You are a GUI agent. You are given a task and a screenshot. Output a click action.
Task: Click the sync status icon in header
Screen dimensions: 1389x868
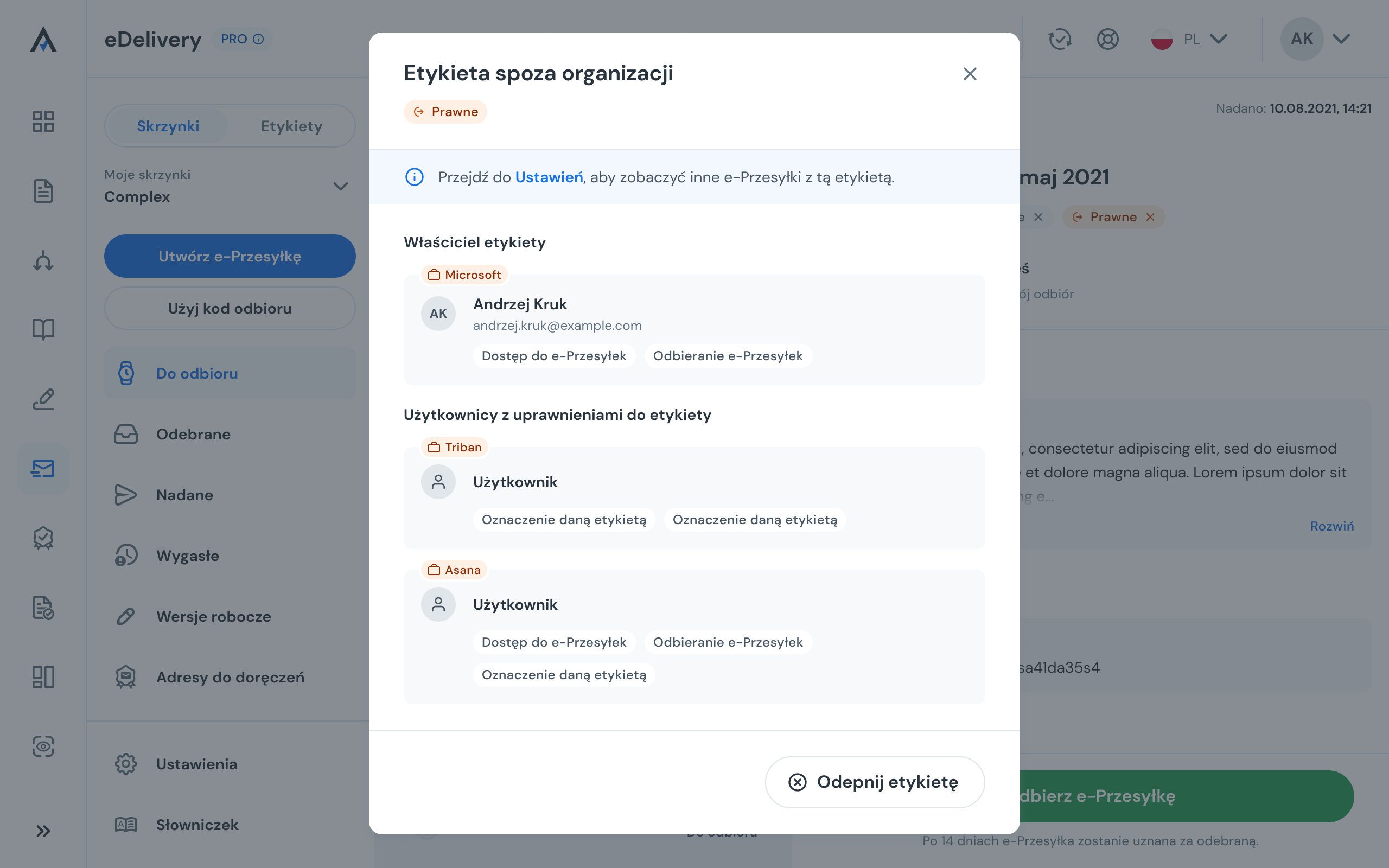1060,39
